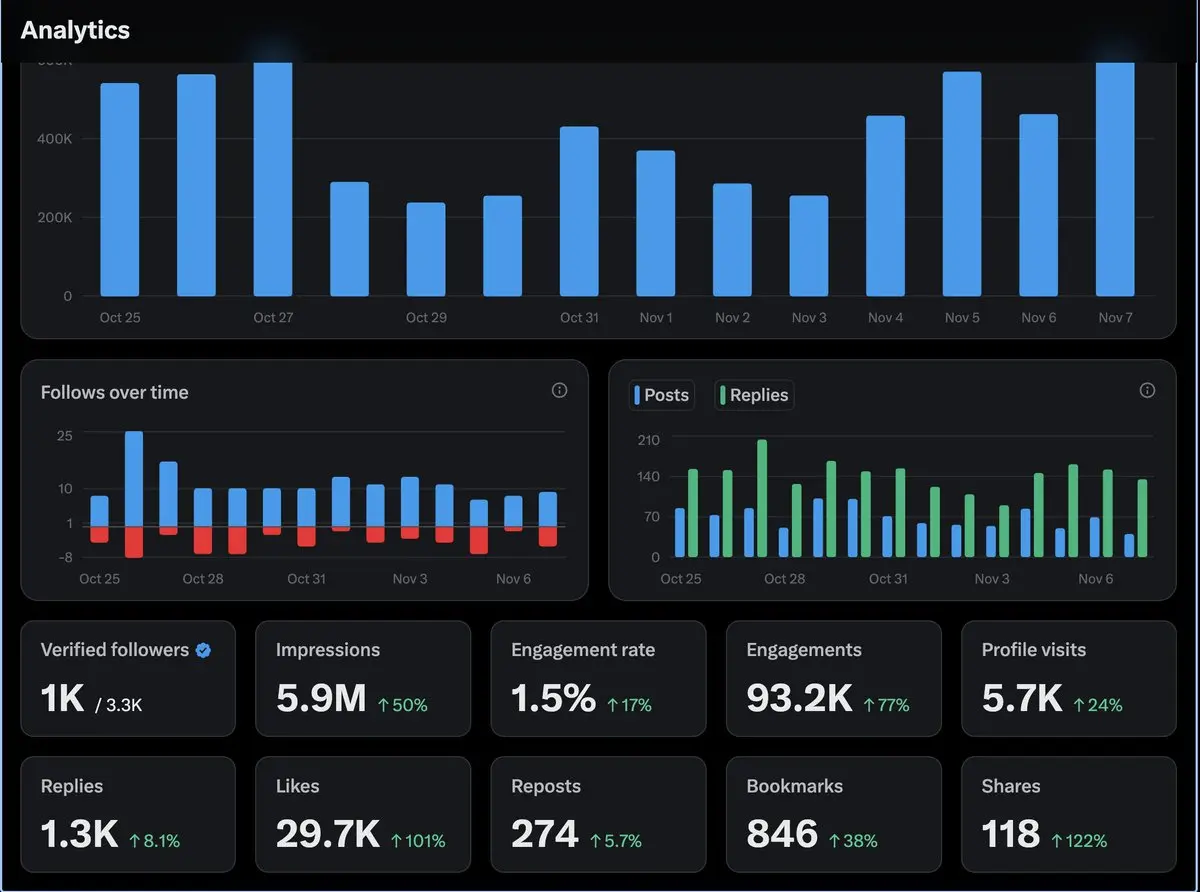Select the Likes metric card
Viewport: 1200px width, 892px height.
click(363, 814)
